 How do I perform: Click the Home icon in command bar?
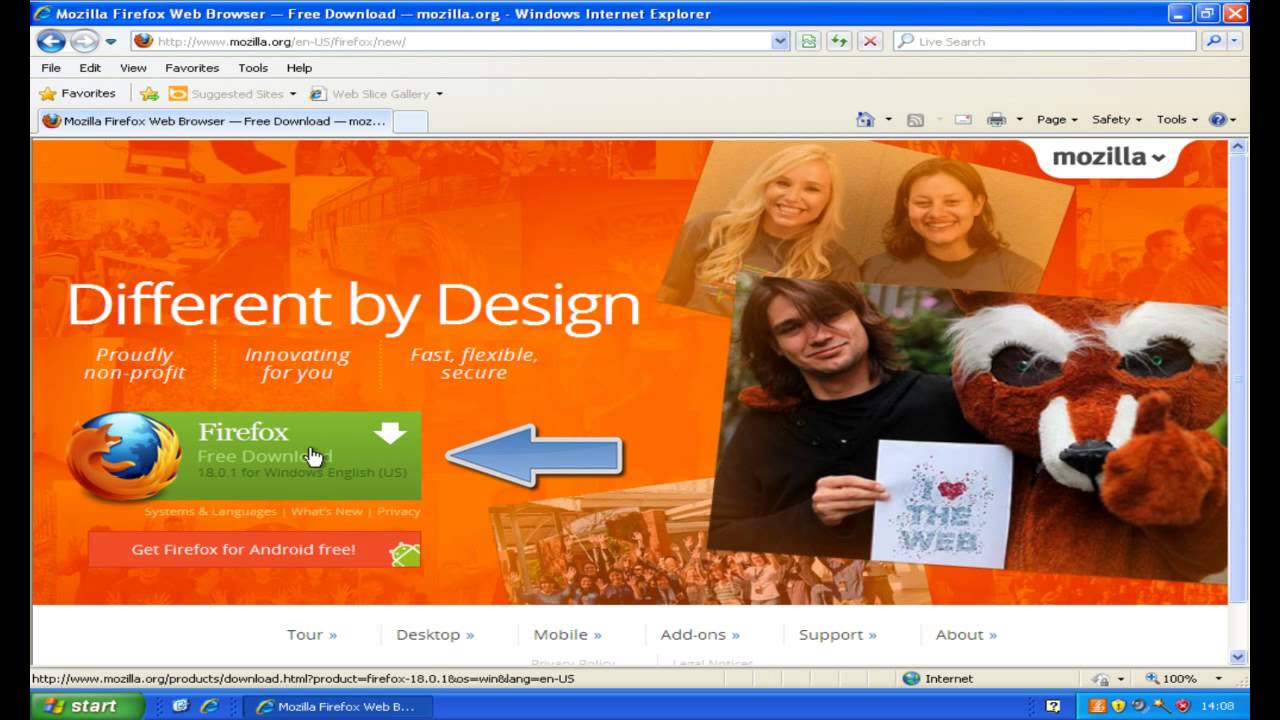tap(866, 119)
